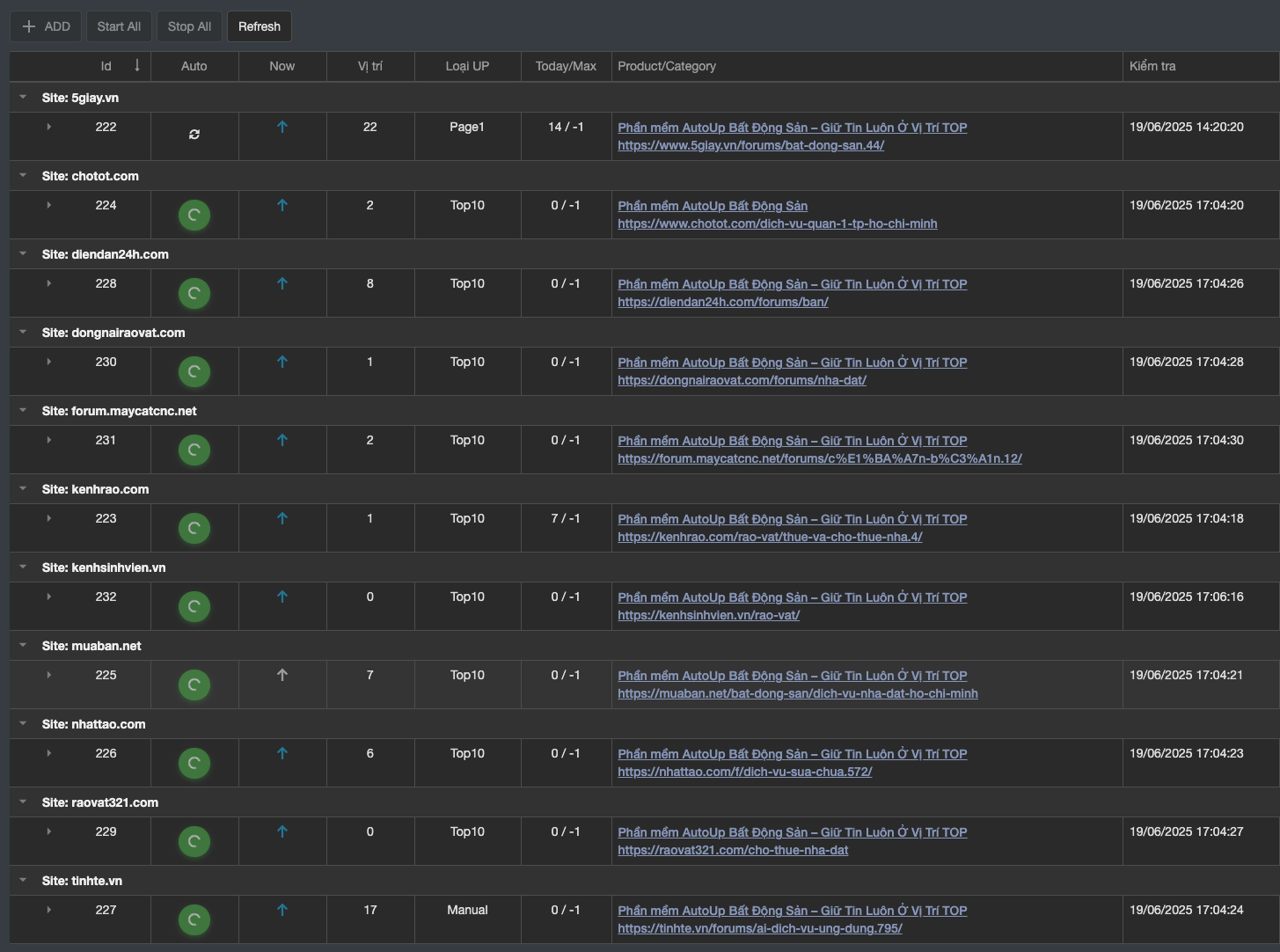Screen dimensions: 1280x952
Task: Collapse the Site: tinhte.vn group
Action: click(x=24, y=881)
